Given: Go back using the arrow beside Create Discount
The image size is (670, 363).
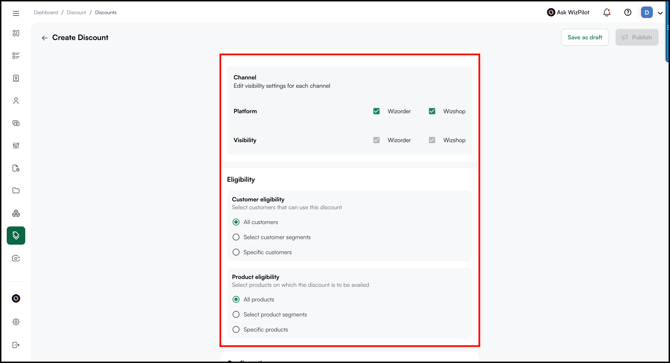Looking at the screenshot, I should pos(44,38).
